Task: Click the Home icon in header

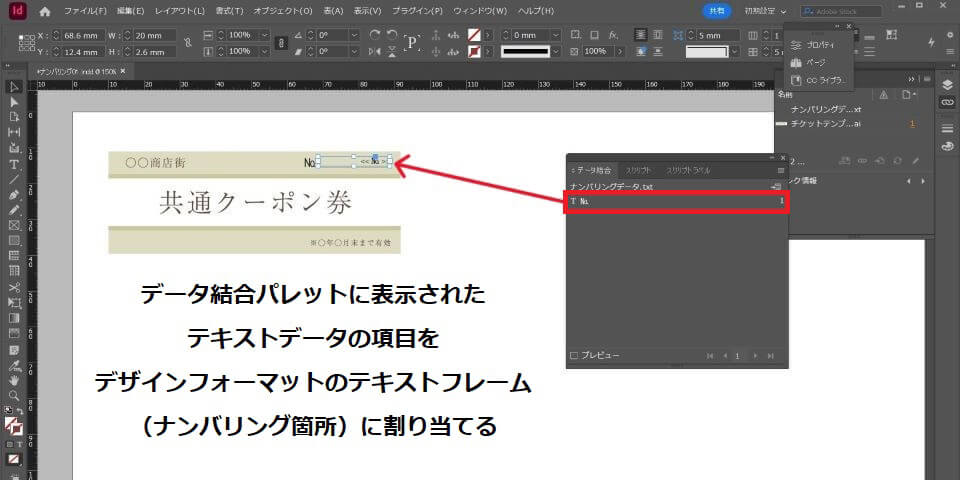Action: (44, 11)
